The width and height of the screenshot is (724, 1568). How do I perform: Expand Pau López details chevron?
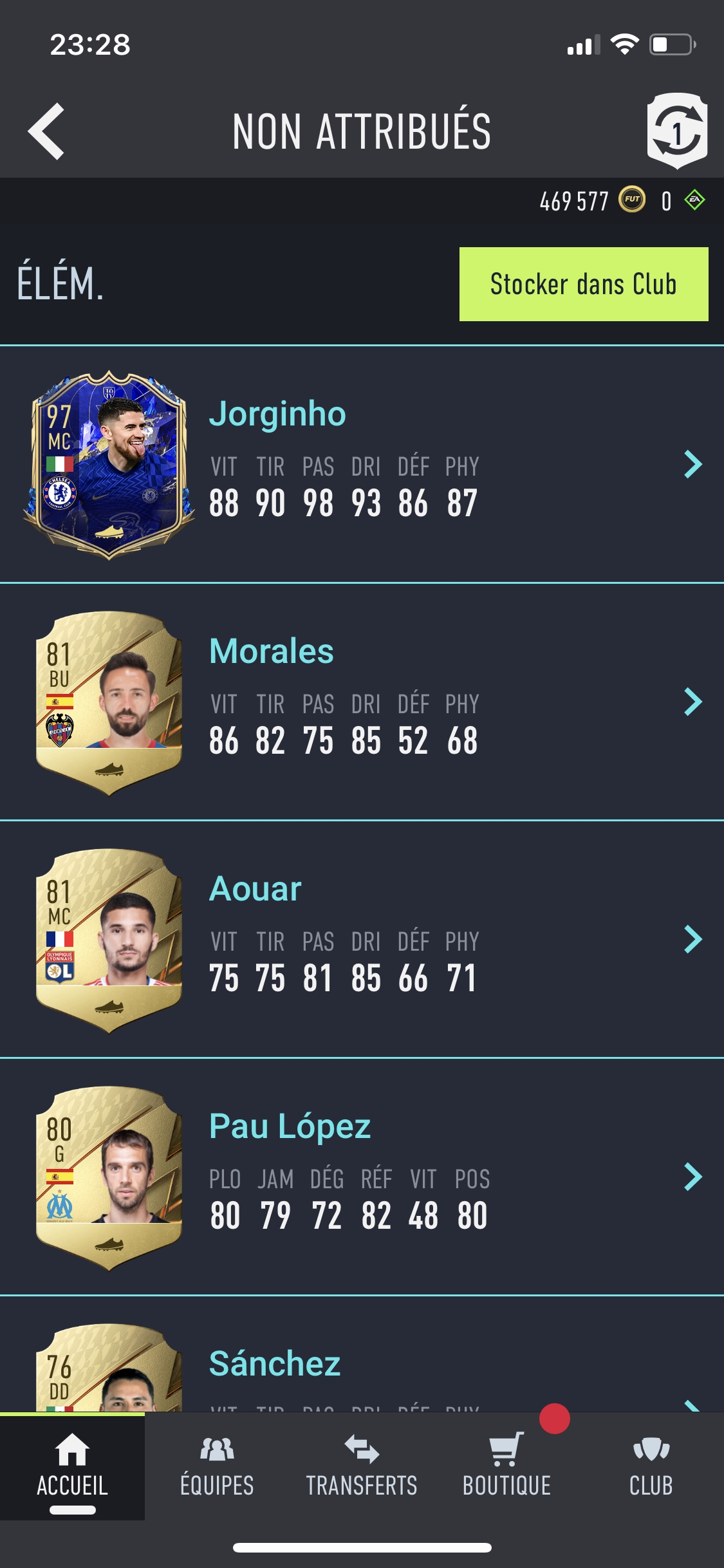(693, 1177)
